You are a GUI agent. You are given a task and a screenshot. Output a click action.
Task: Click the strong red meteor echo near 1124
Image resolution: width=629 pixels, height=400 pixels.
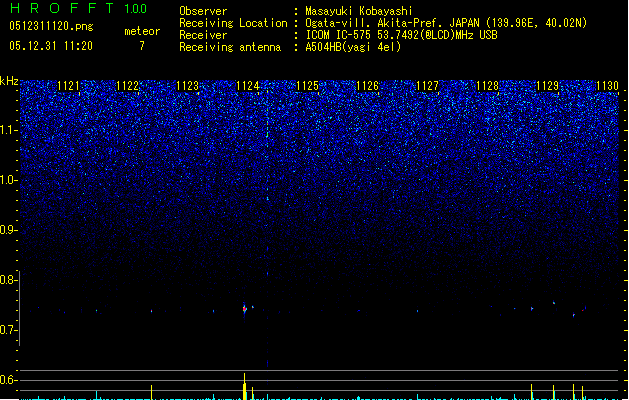pyautogui.click(x=244, y=309)
